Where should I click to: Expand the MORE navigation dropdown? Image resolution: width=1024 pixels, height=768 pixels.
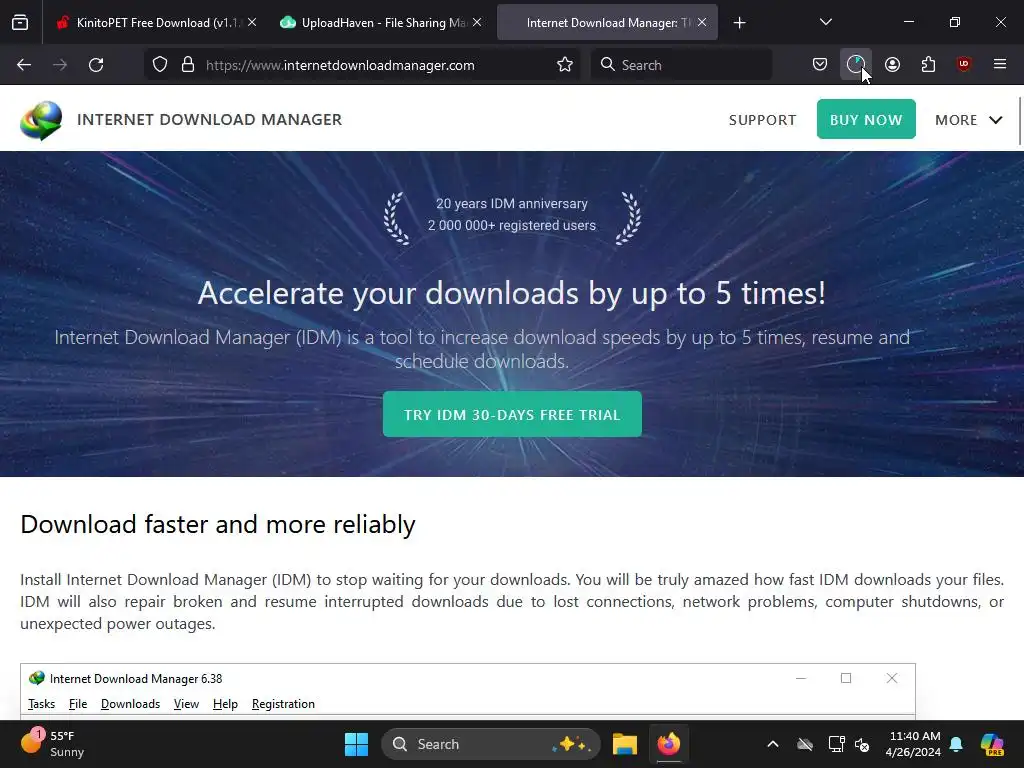[968, 120]
